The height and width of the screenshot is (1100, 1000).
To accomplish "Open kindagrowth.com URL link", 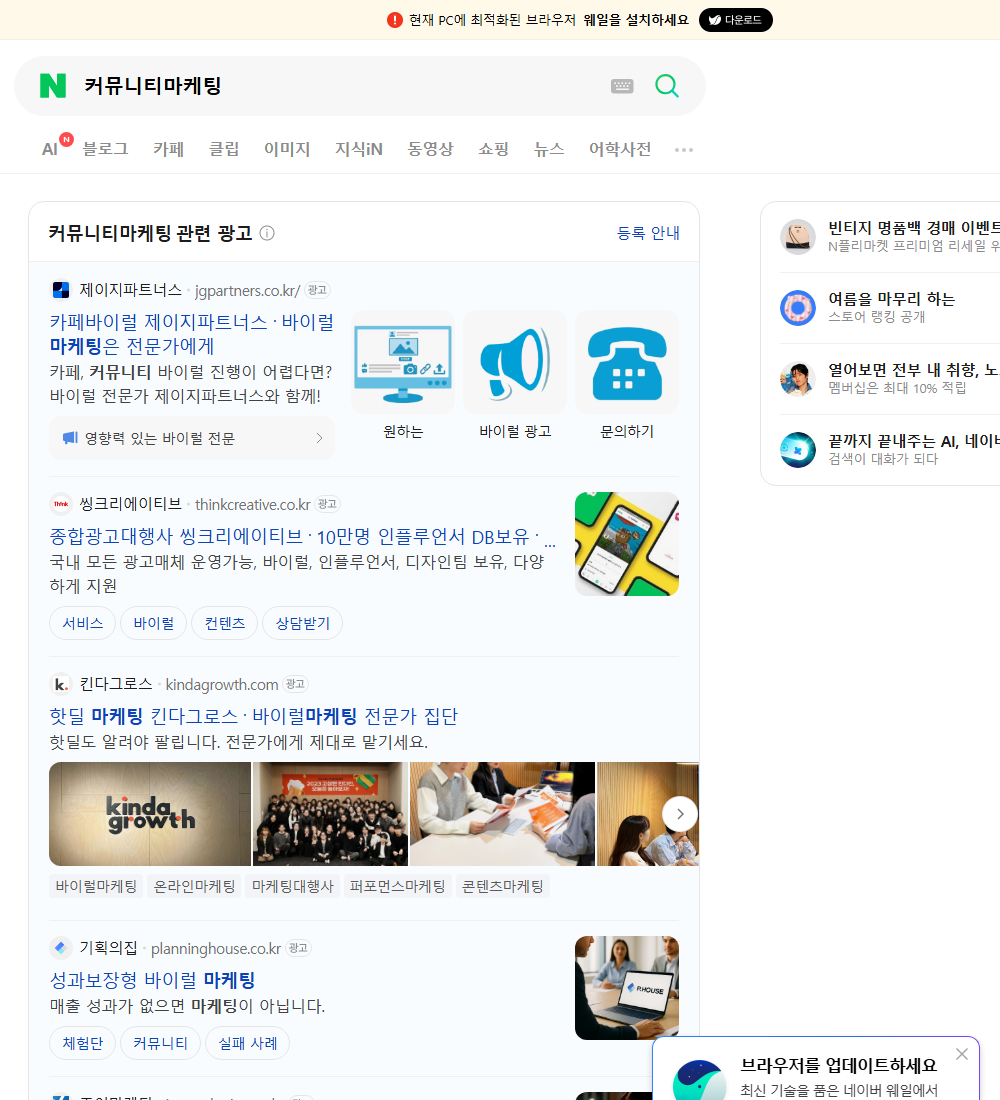I will pos(222,685).
